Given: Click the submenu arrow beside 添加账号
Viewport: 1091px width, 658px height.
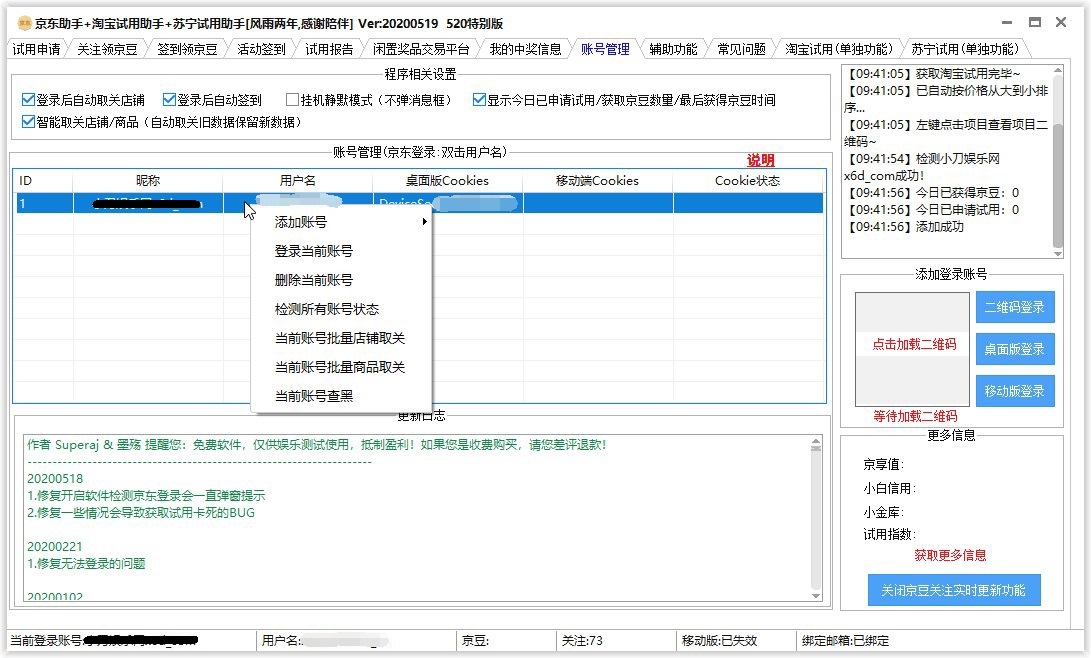Looking at the screenshot, I should tap(424, 222).
